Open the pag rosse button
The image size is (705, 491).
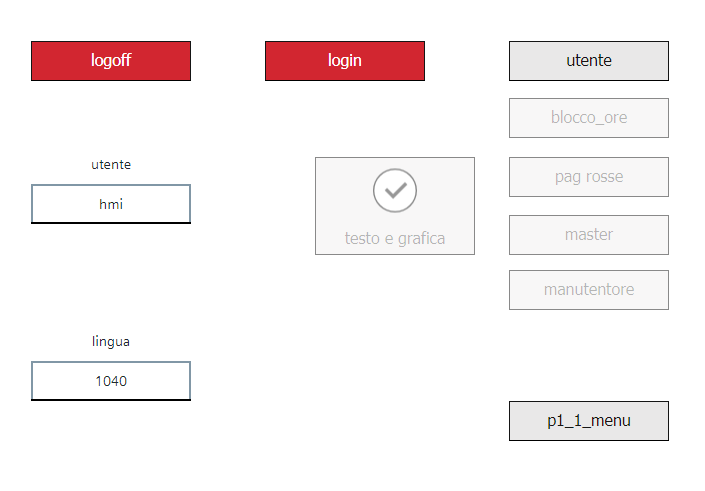click(x=588, y=177)
